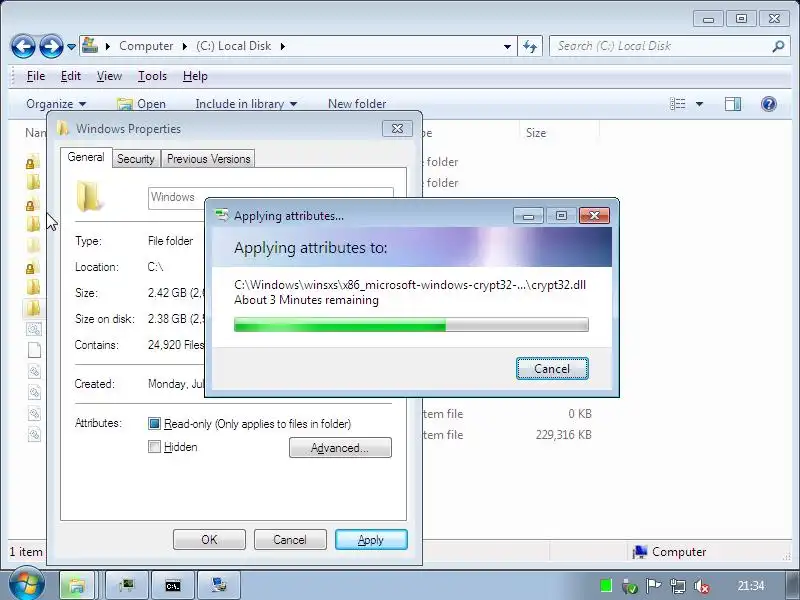Create a New folder from the toolbar

point(357,104)
